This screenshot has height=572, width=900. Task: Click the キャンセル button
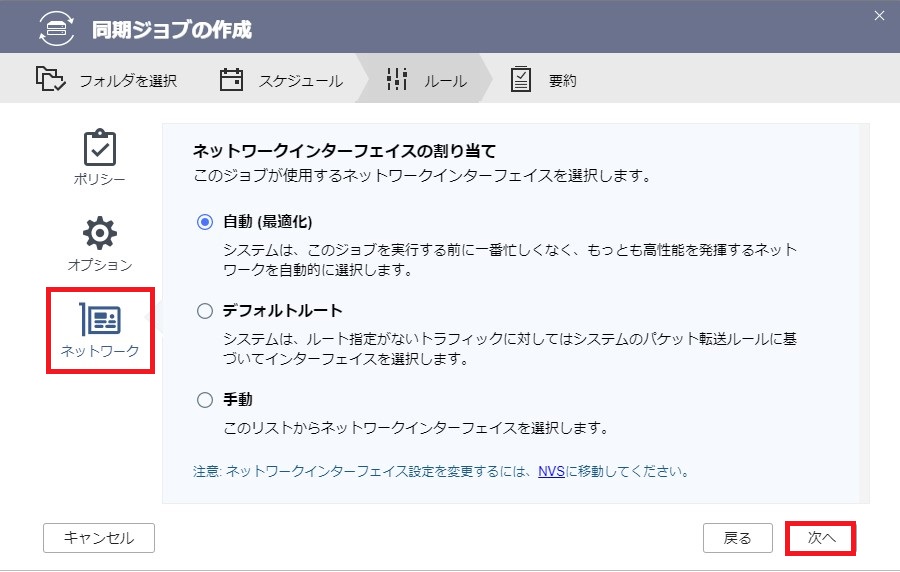[99, 538]
